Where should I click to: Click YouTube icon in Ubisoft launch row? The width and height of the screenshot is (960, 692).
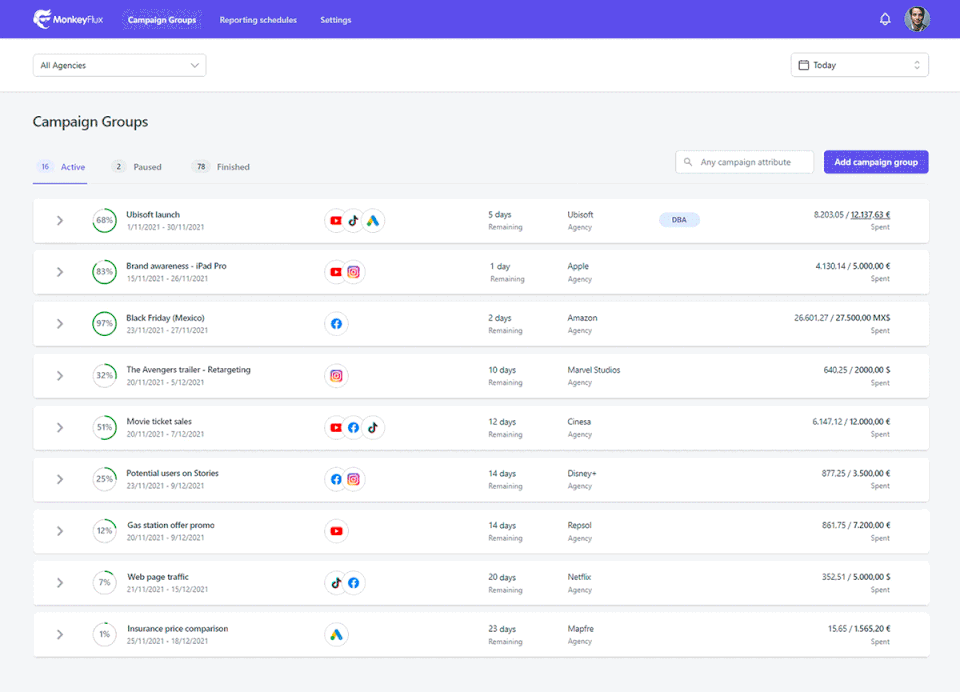(x=336, y=220)
